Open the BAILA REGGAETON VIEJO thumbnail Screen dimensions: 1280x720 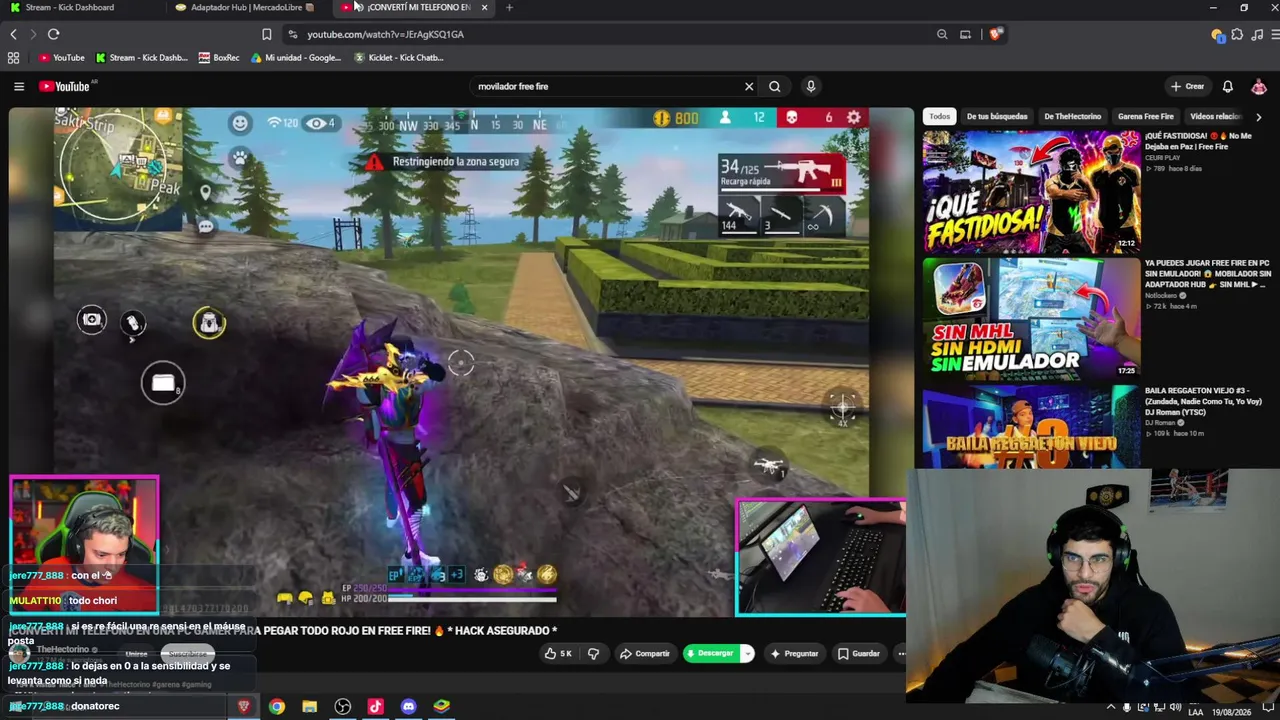point(1031,427)
